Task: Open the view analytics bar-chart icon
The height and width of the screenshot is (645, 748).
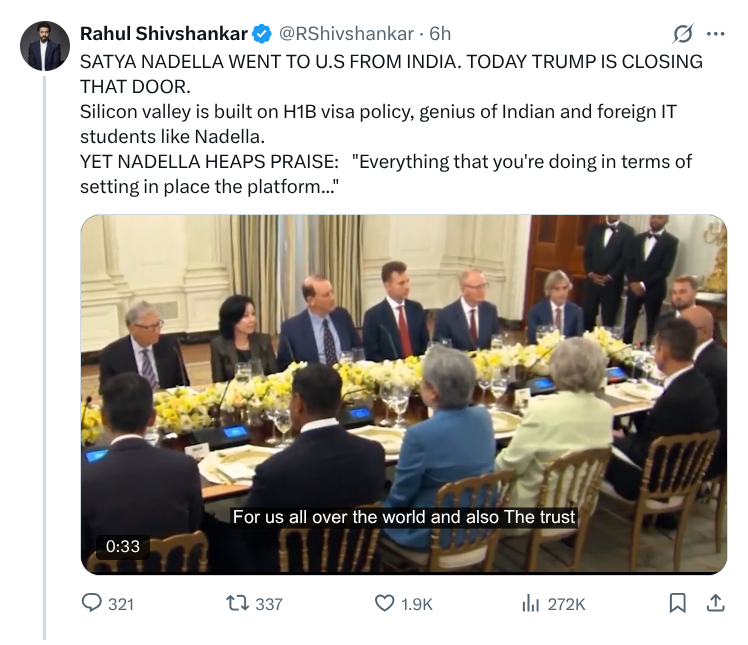Action: click(x=531, y=603)
